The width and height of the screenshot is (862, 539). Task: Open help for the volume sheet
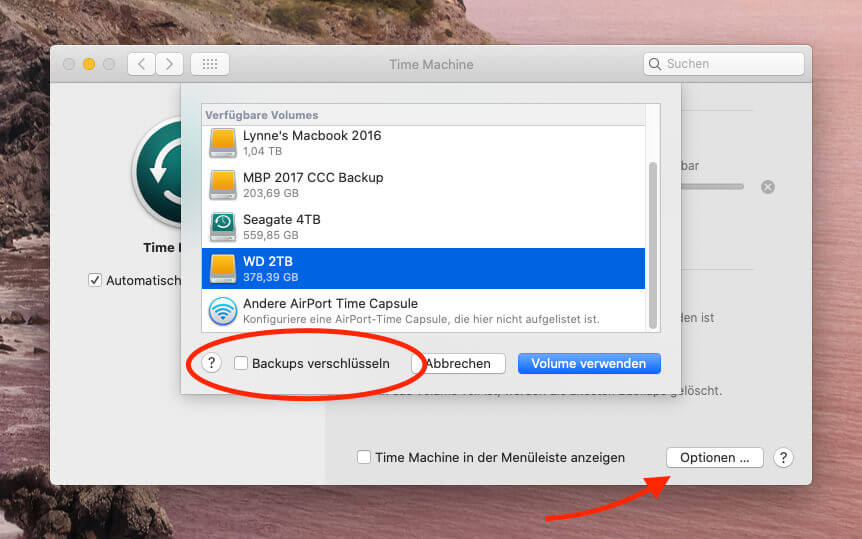pyautogui.click(x=212, y=363)
